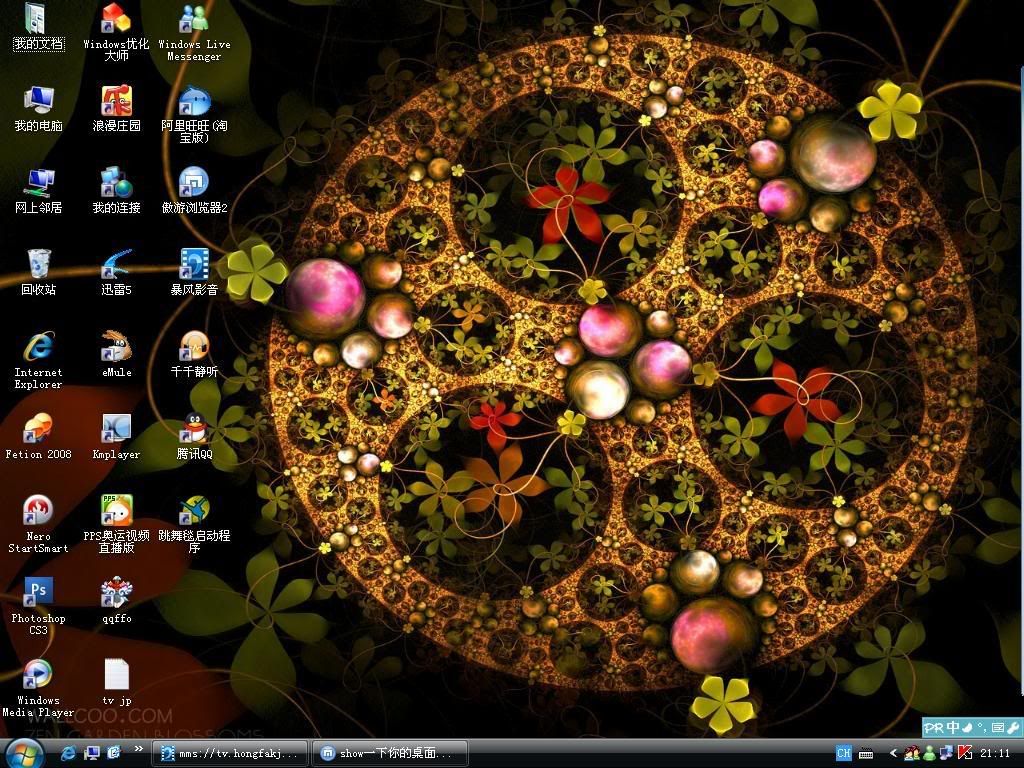Switch to the mms://tv.hongfakj taskbar window

tap(230, 753)
